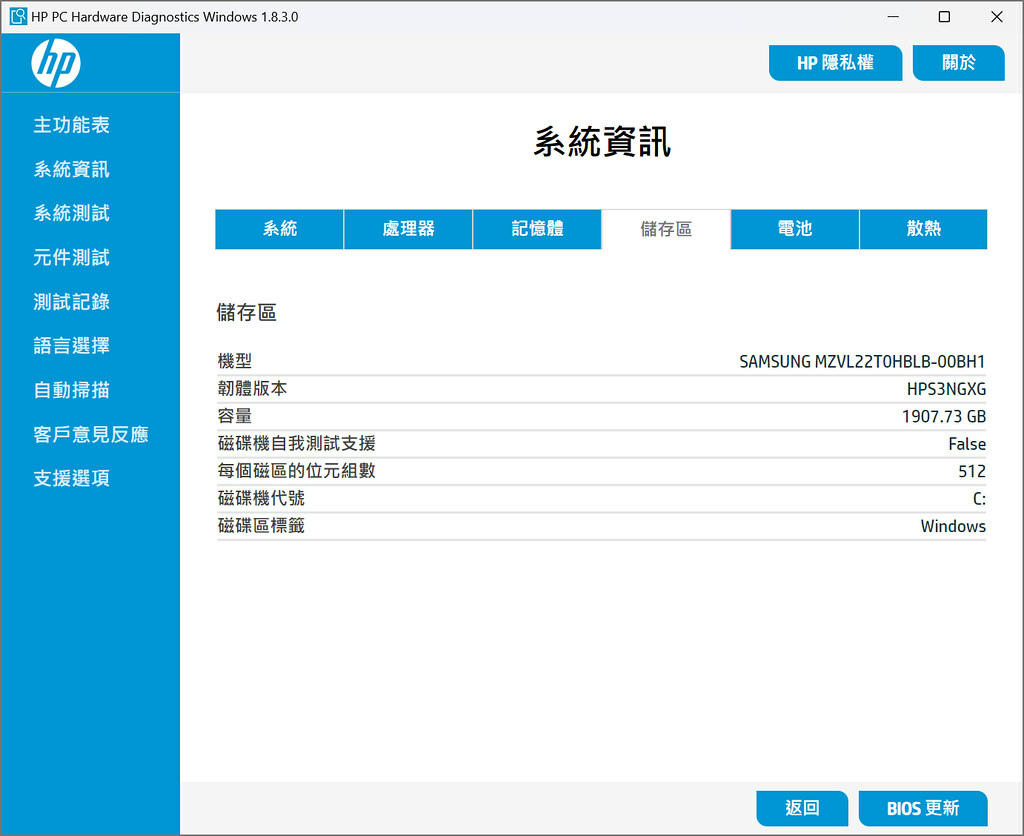
Task: Choose 語言選擇 in the sidebar
Action: coord(71,346)
